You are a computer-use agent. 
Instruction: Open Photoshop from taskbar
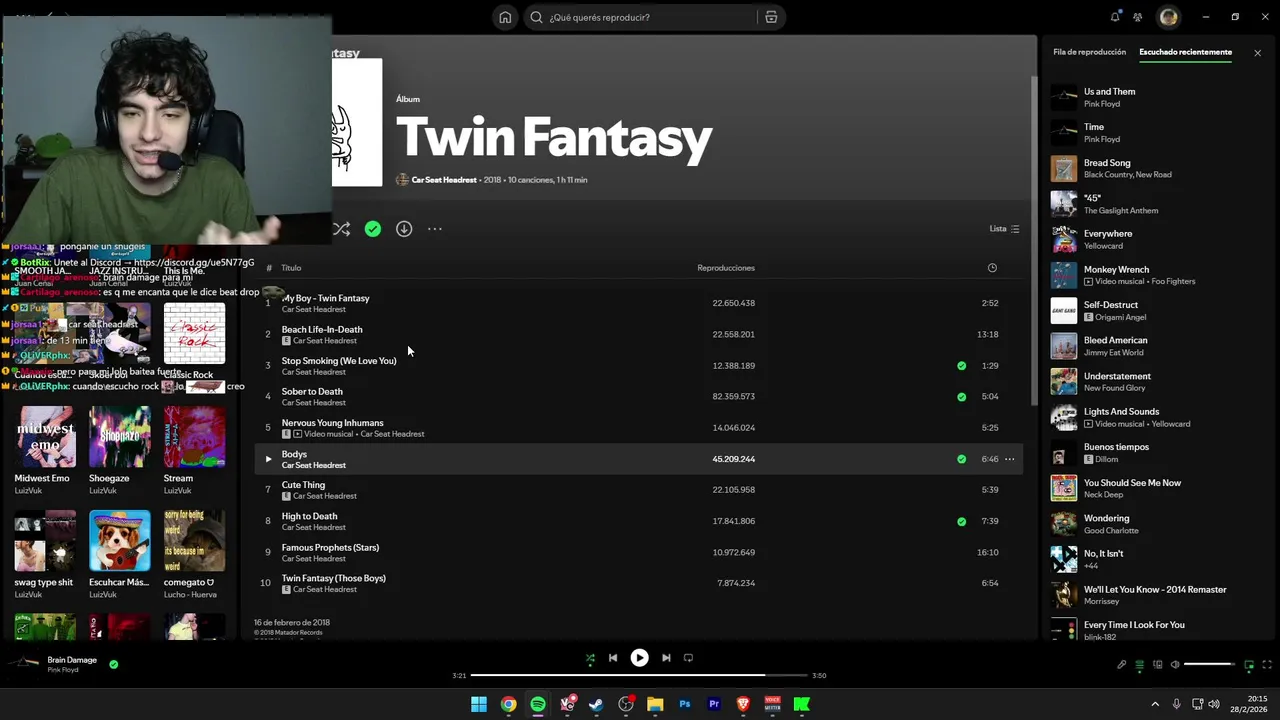[x=684, y=704]
